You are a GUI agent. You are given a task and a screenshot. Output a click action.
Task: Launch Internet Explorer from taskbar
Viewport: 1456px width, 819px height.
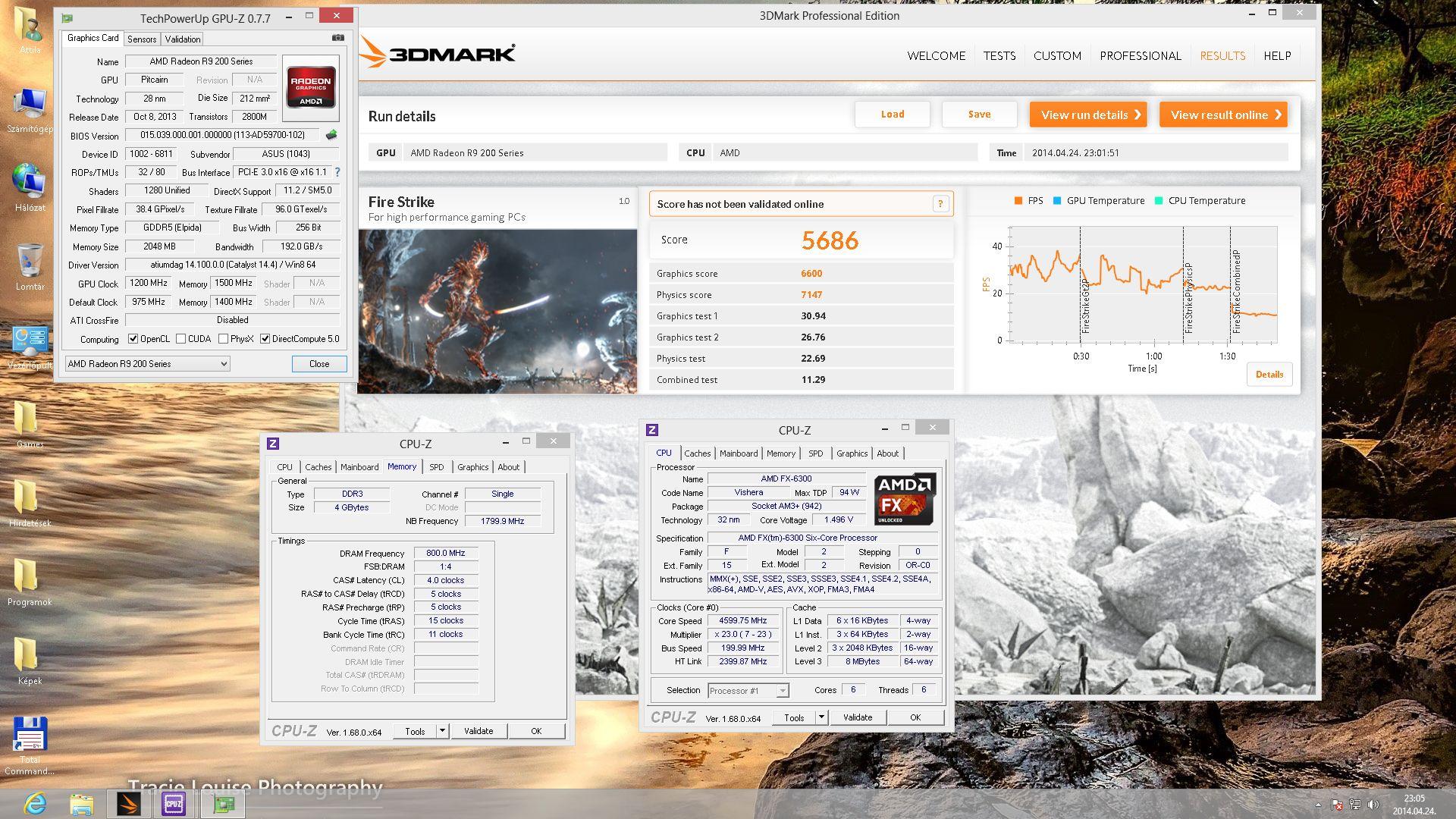[35, 803]
